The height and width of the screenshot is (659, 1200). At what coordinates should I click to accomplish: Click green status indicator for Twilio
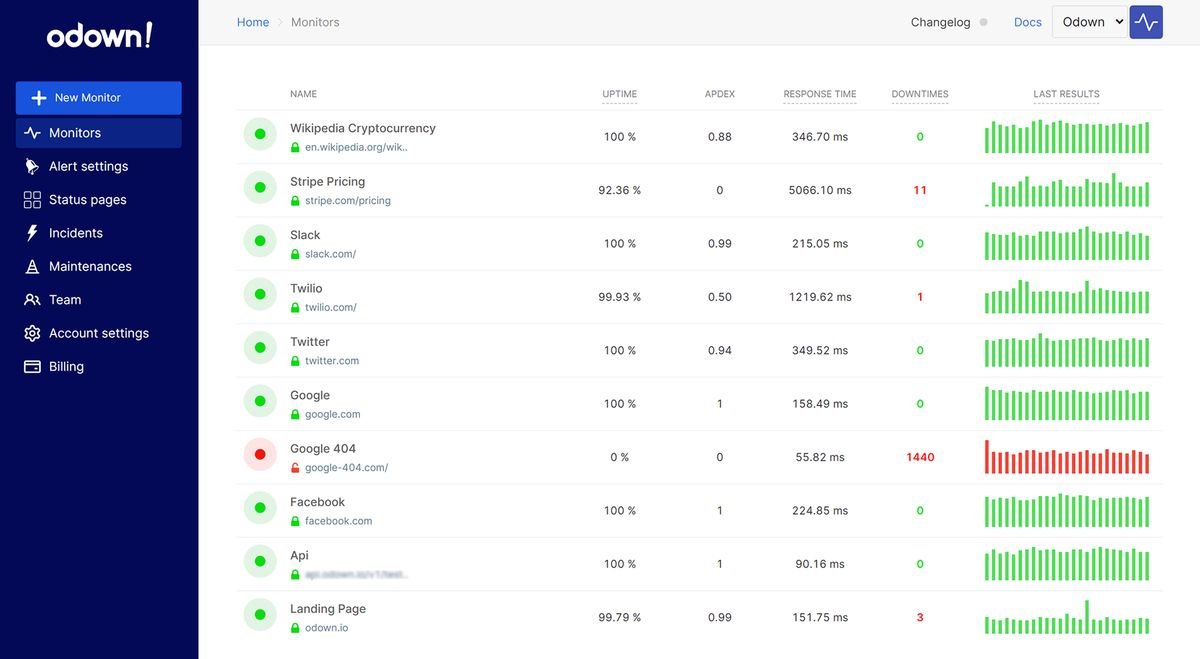(x=260, y=294)
